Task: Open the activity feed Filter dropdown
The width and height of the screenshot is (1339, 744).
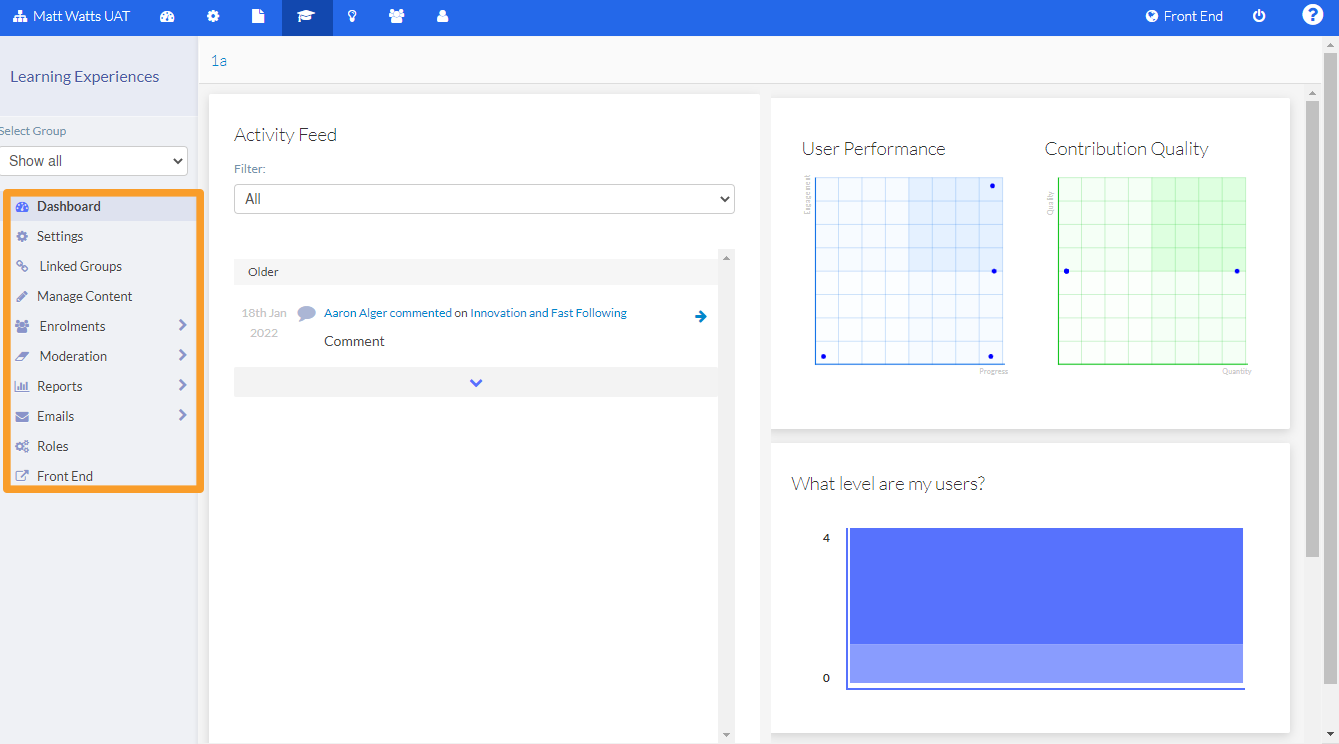Action: (484, 198)
